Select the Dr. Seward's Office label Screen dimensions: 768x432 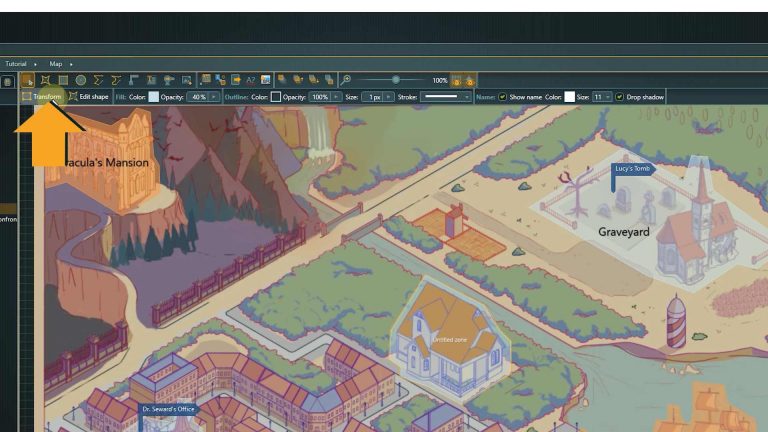click(x=168, y=409)
